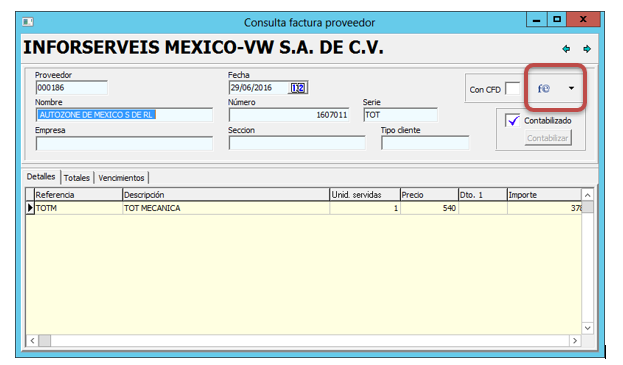
Task: Click the Fecha date field
Action: 259,88
